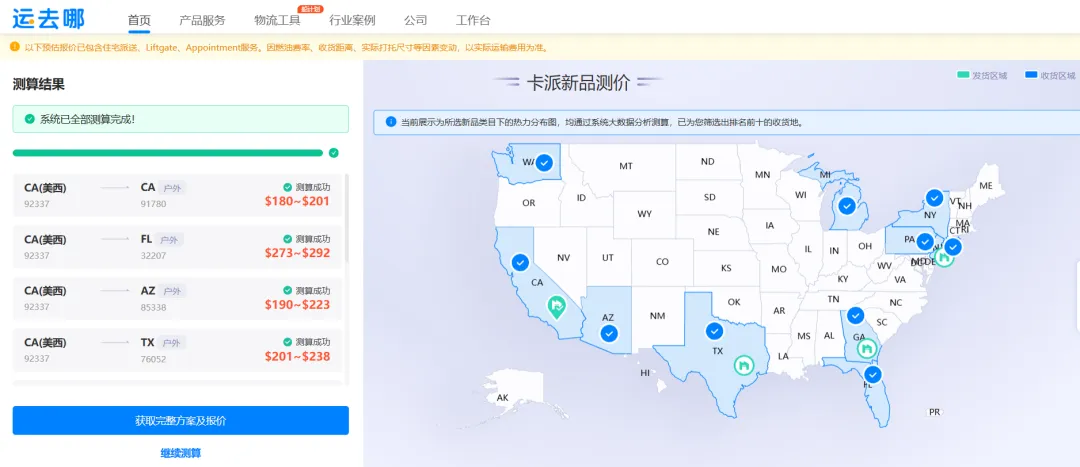The width and height of the screenshot is (1080, 467).
Task: Open the 首页 tab
Action: (x=139, y=20)
